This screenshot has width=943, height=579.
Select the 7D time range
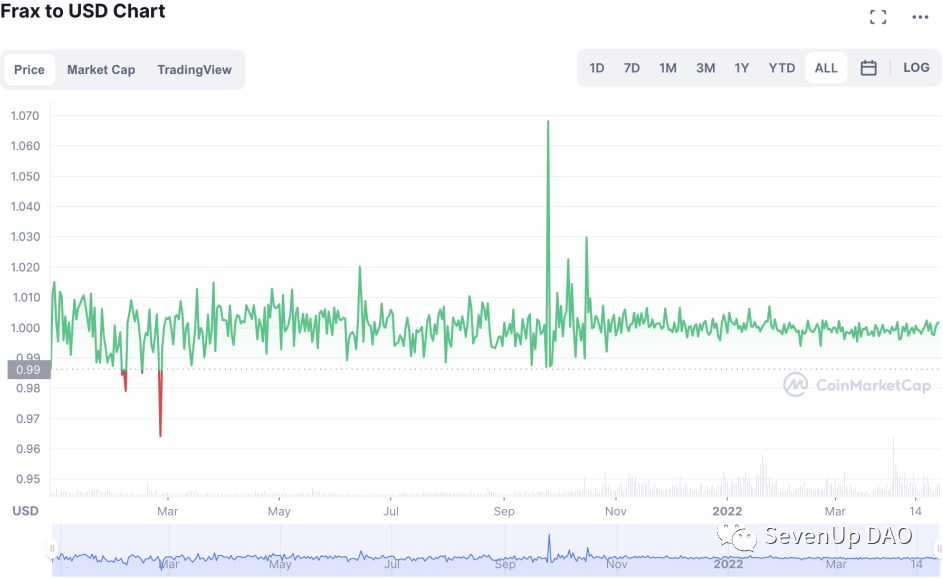coord(632,68)
